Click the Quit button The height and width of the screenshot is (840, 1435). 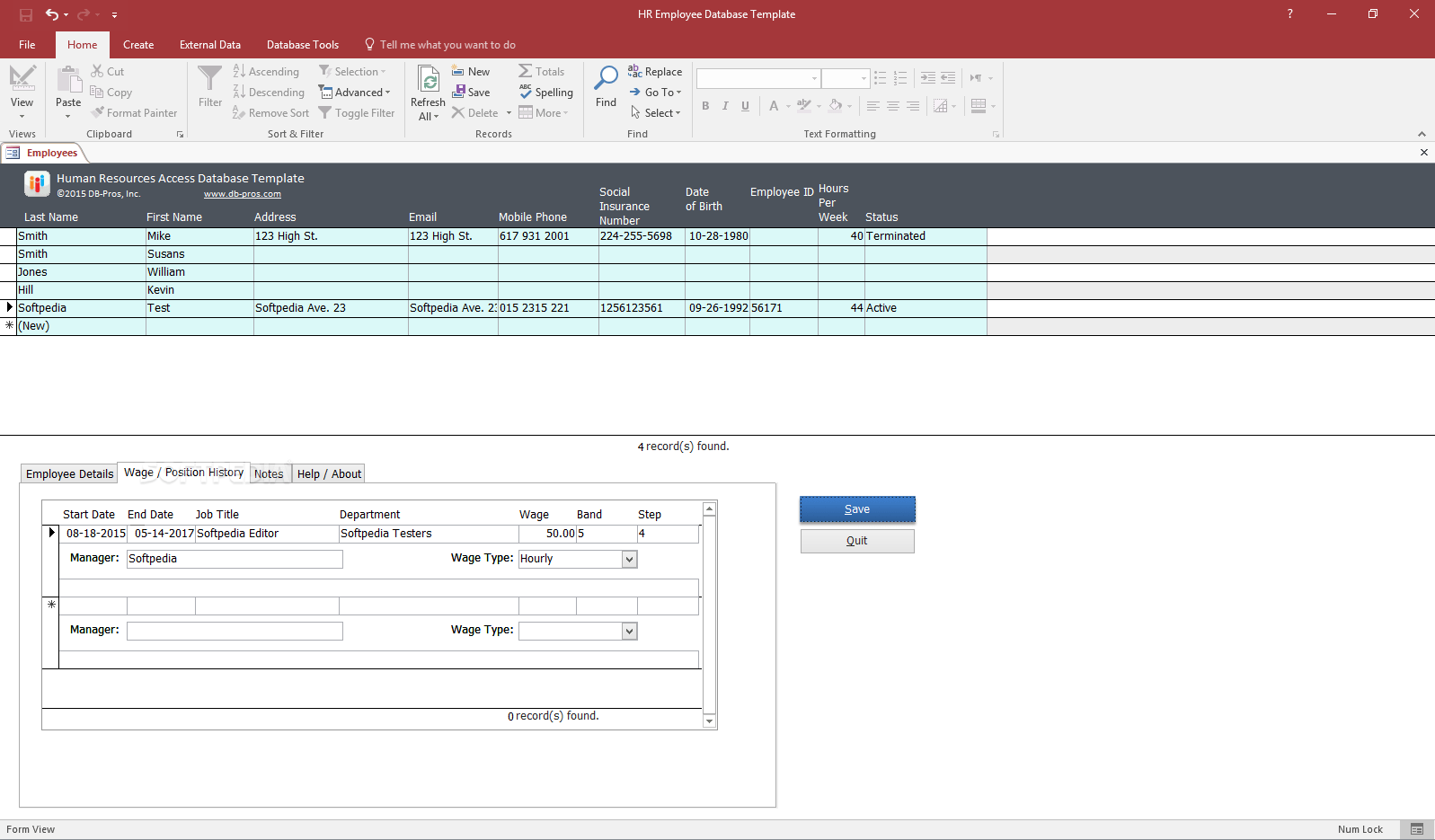[x=857, y=541]
